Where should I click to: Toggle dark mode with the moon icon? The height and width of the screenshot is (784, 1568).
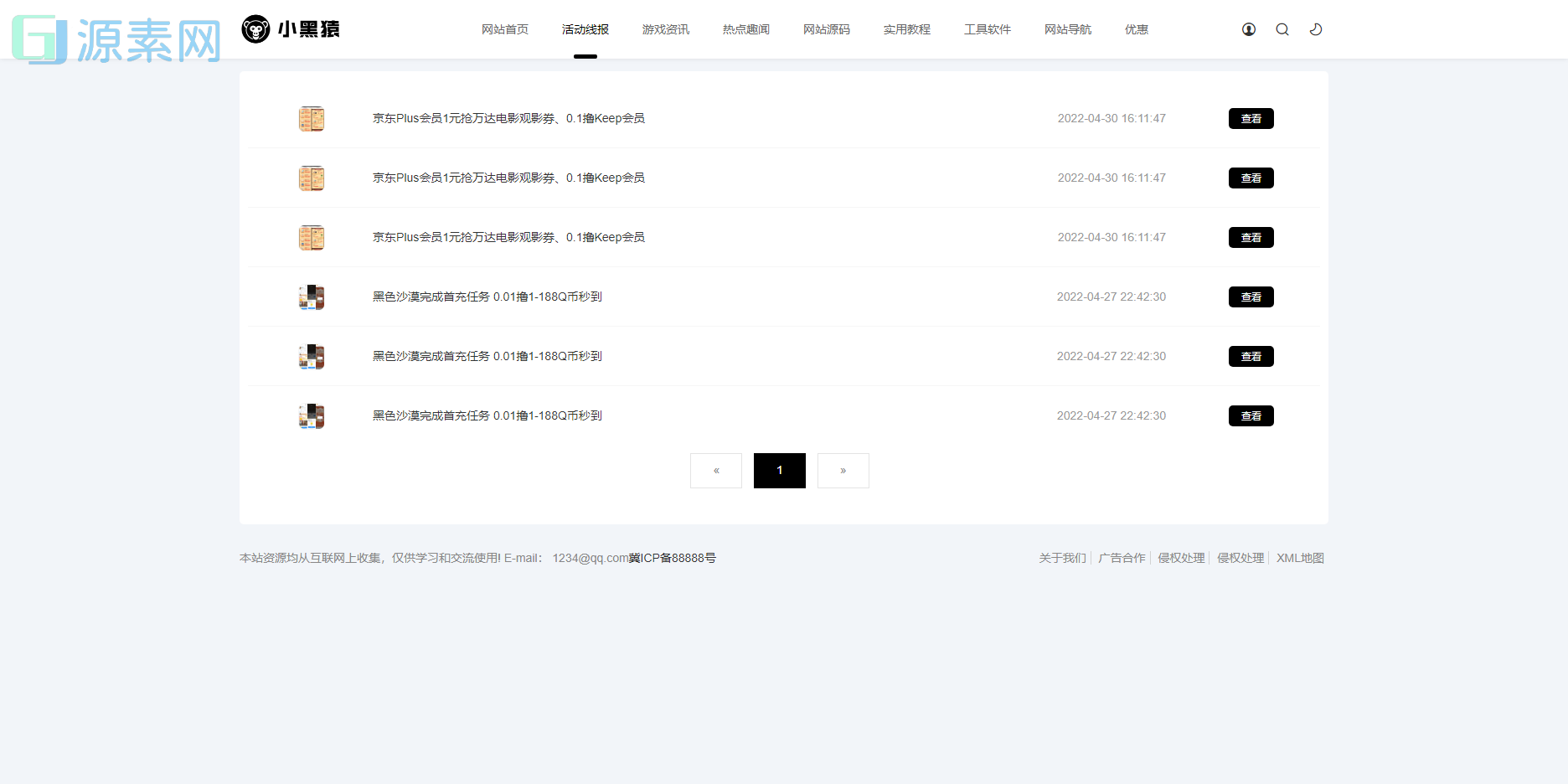pyautogui.click(x=1315, y=28)
